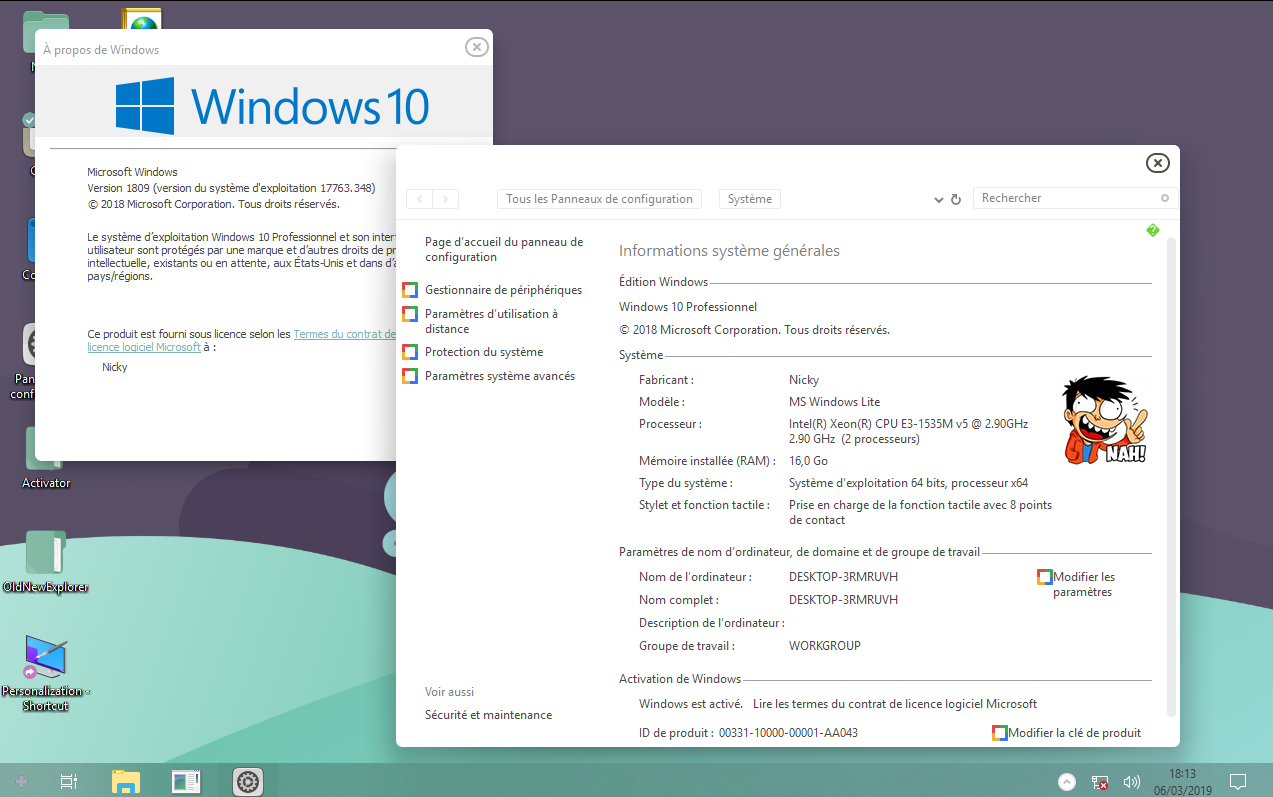This screenshot has width=1273, height=797.
Task: Click the shield icon beside Protection du système
Action: (410, 352)
